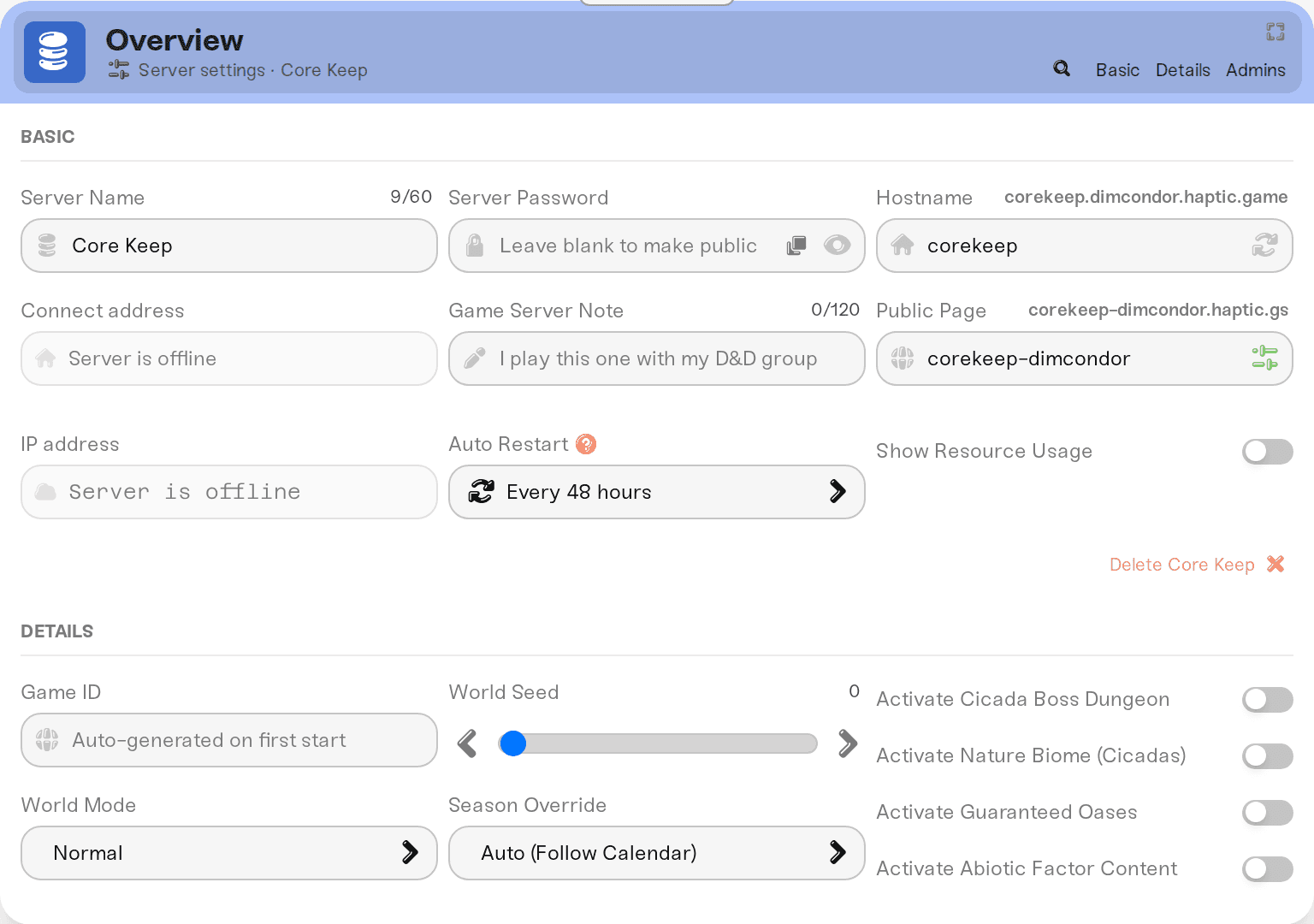Click the red X delete icon
1314x924 pixels.
[x=1276, y=564]
